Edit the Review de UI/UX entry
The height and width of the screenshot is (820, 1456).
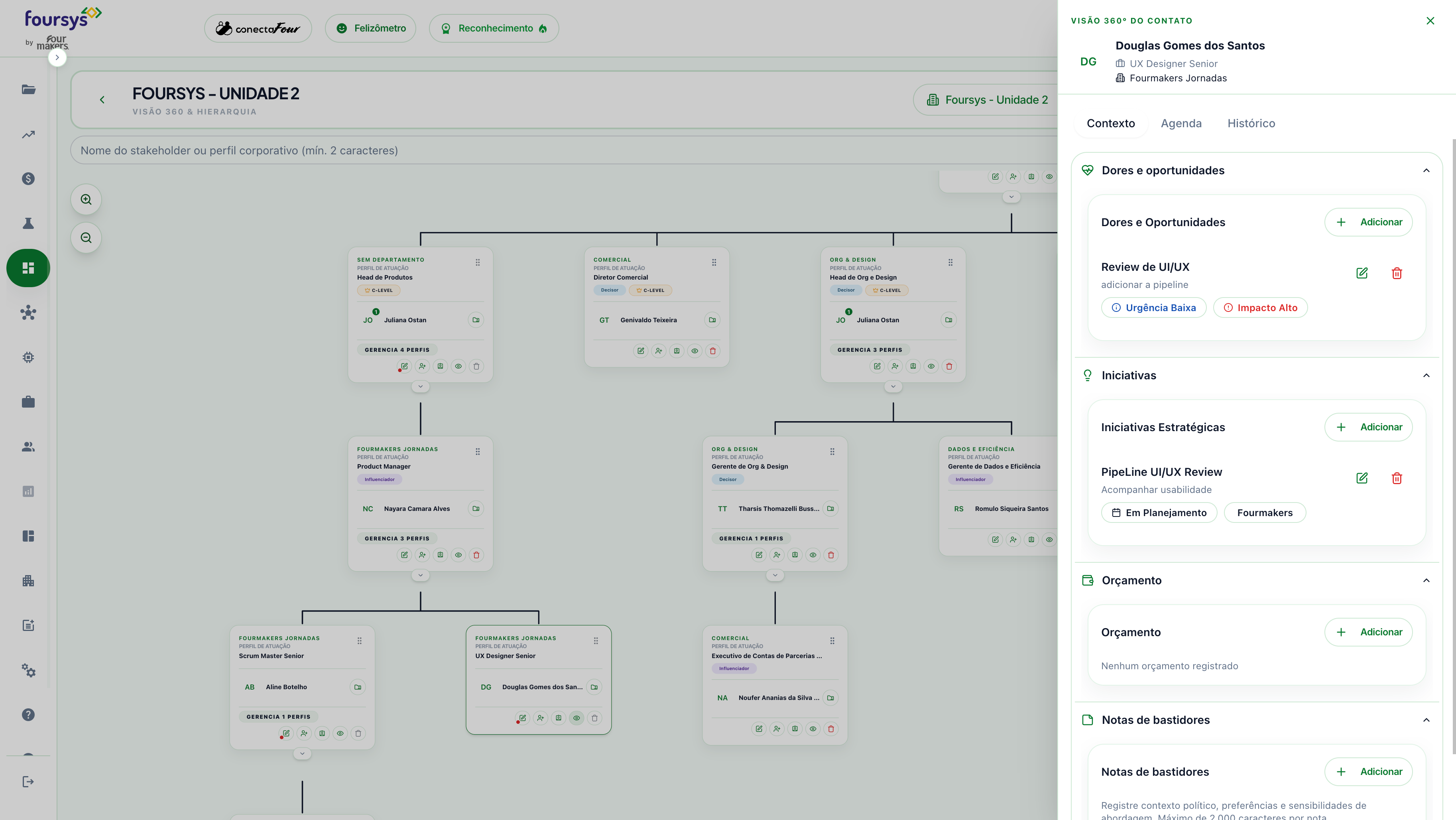1362,273
